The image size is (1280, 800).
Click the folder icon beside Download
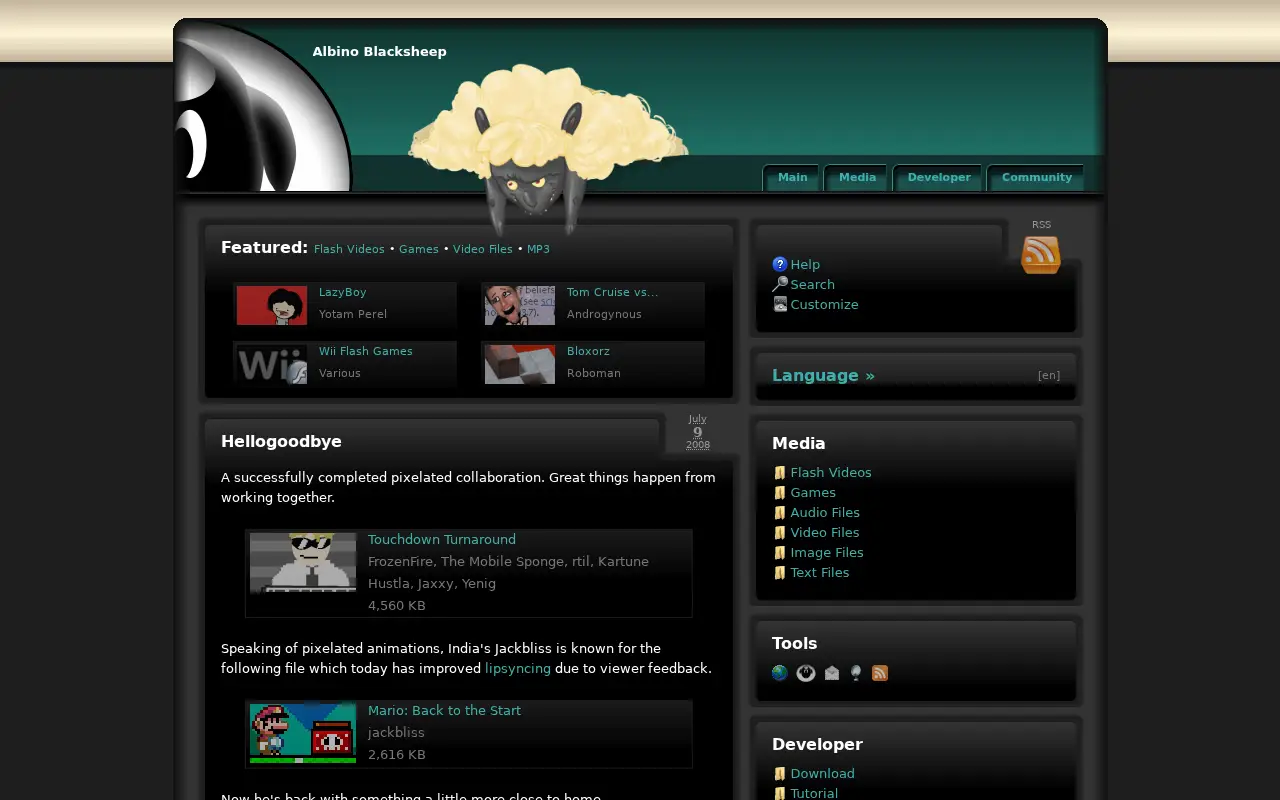780,773
